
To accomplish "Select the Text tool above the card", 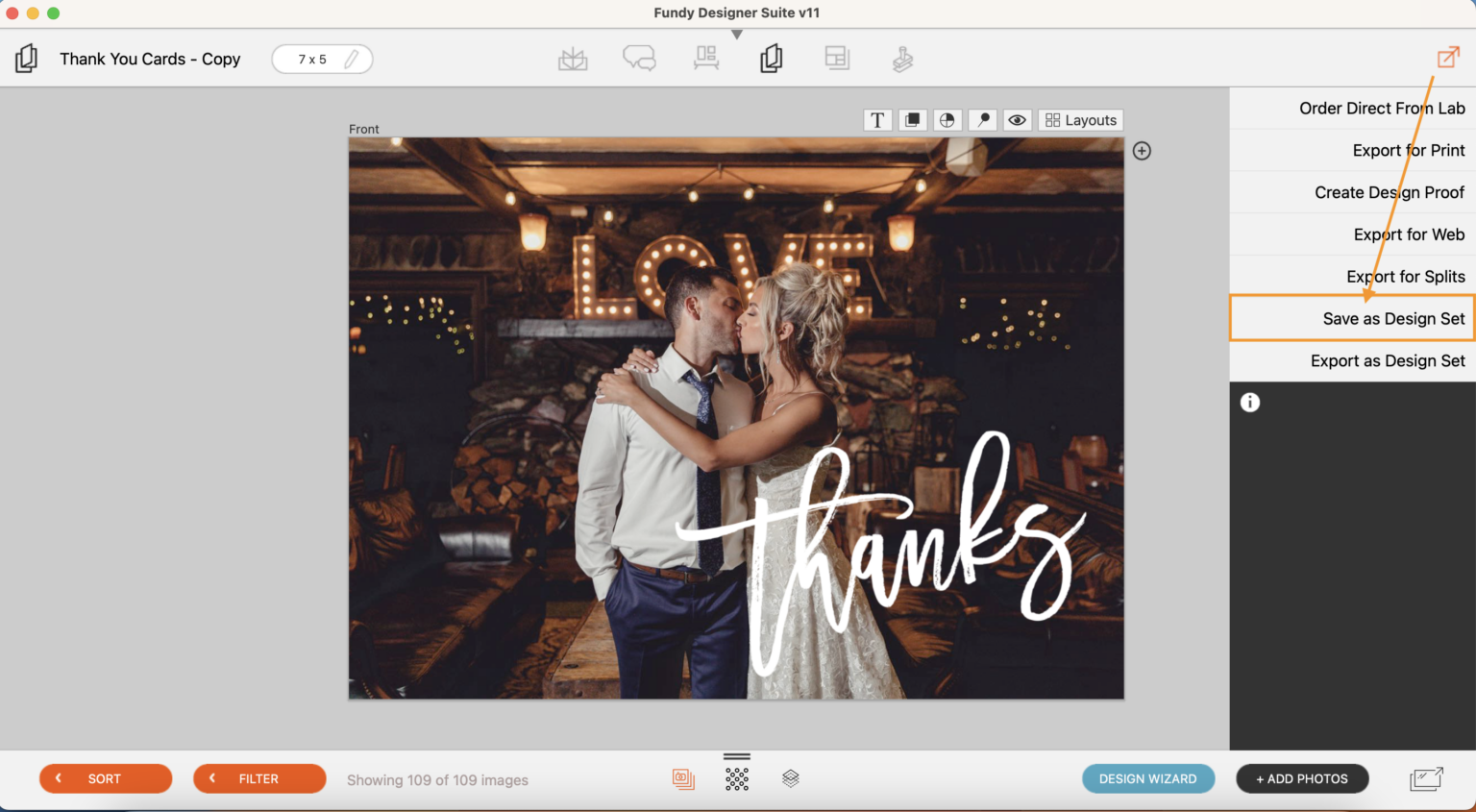I will point(877,119).
